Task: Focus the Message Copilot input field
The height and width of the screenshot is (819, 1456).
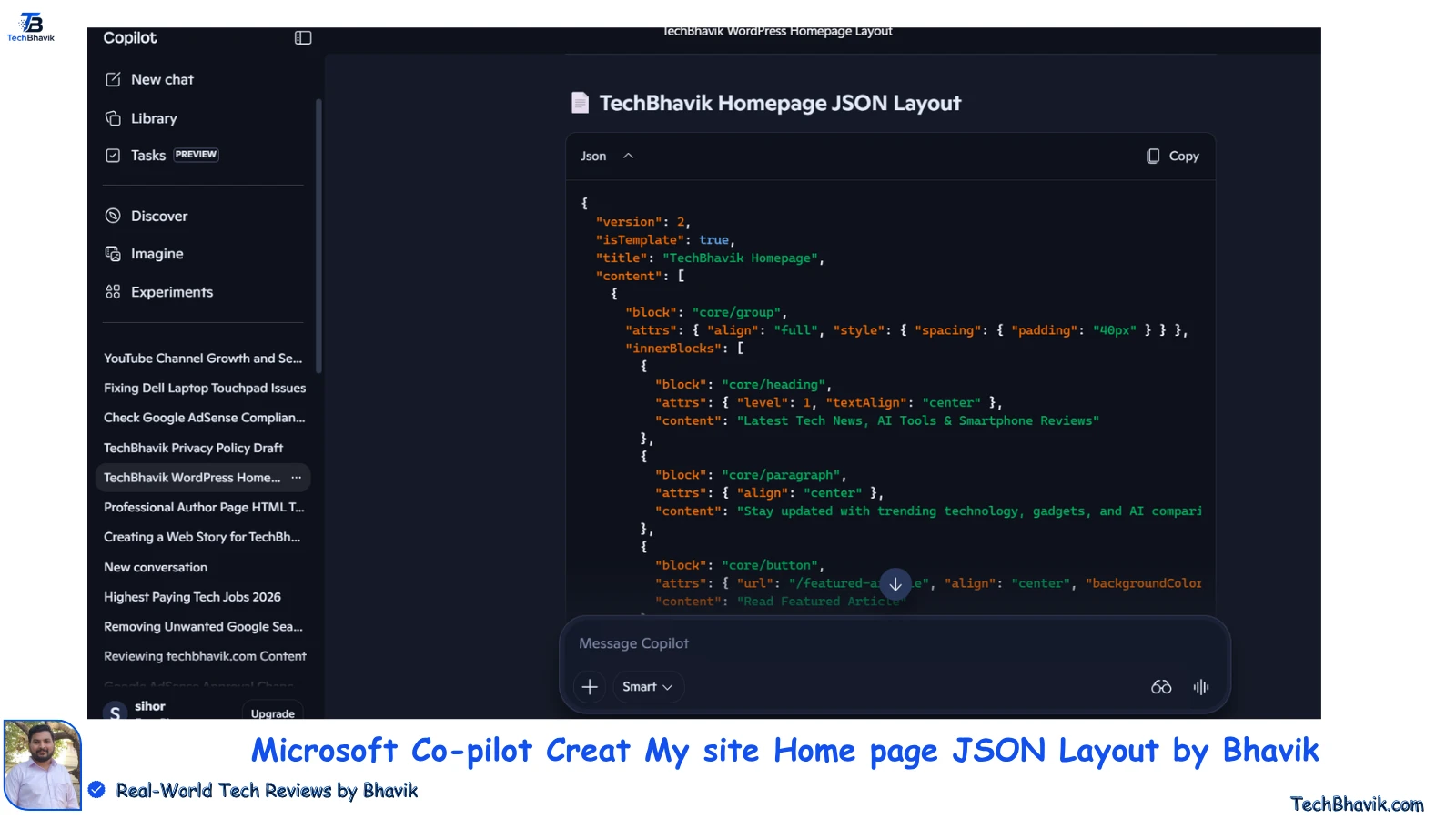Action: coord(895,643)
